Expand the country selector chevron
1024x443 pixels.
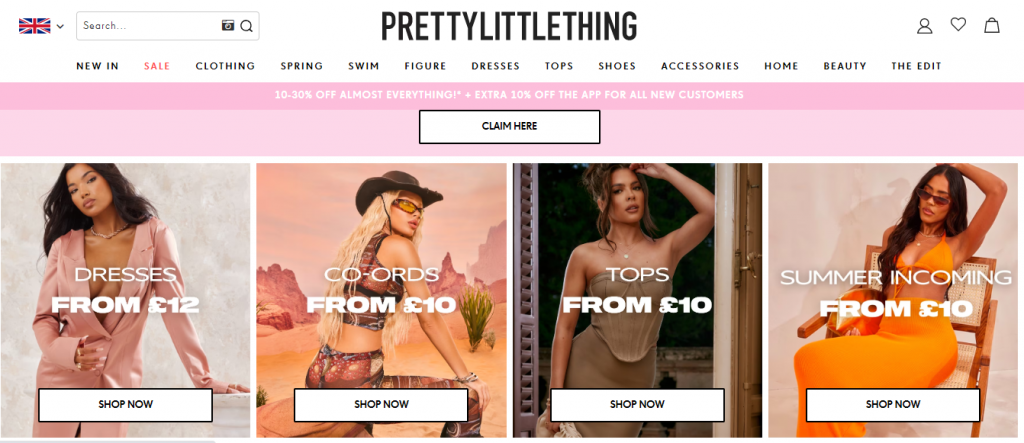point(60,27)
